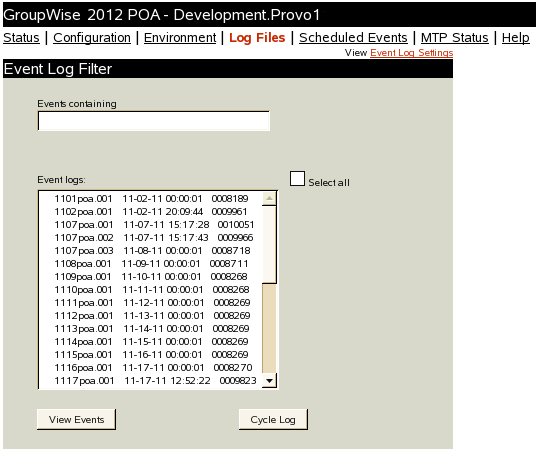536x454 pixels.
Task: Select log 1108poa.001 in list
Action: point(150,264)
